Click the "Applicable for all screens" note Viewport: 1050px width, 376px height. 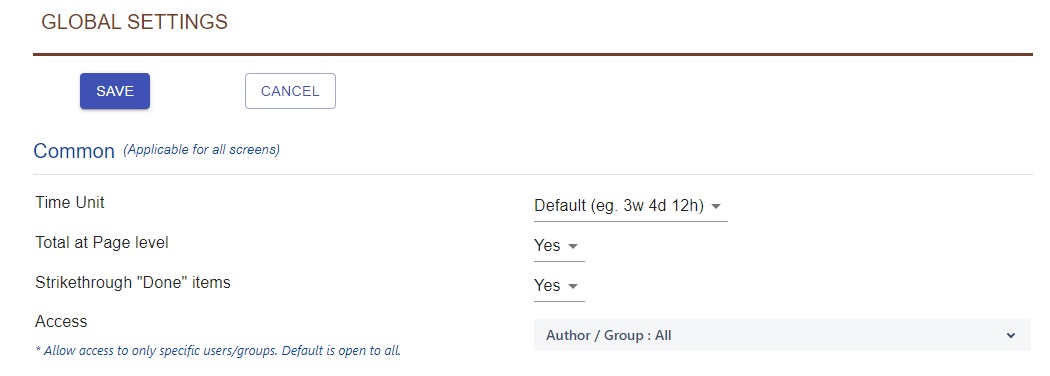pyautogui.click(x=202, y=149)
